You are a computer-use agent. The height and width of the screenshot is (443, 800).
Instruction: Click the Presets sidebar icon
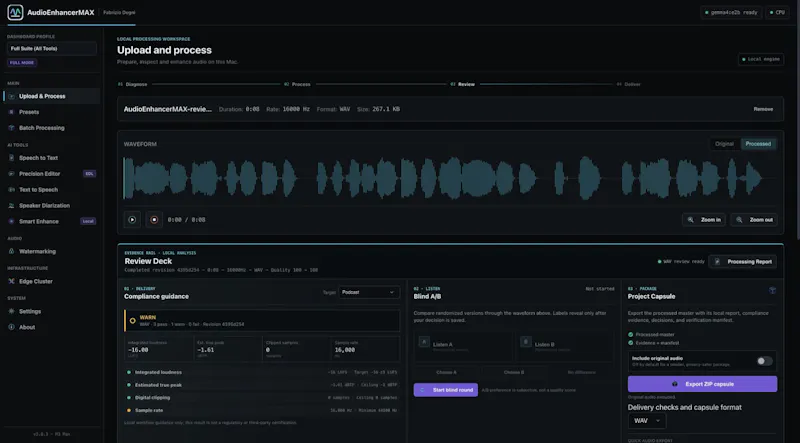click(x=11, y=112)
